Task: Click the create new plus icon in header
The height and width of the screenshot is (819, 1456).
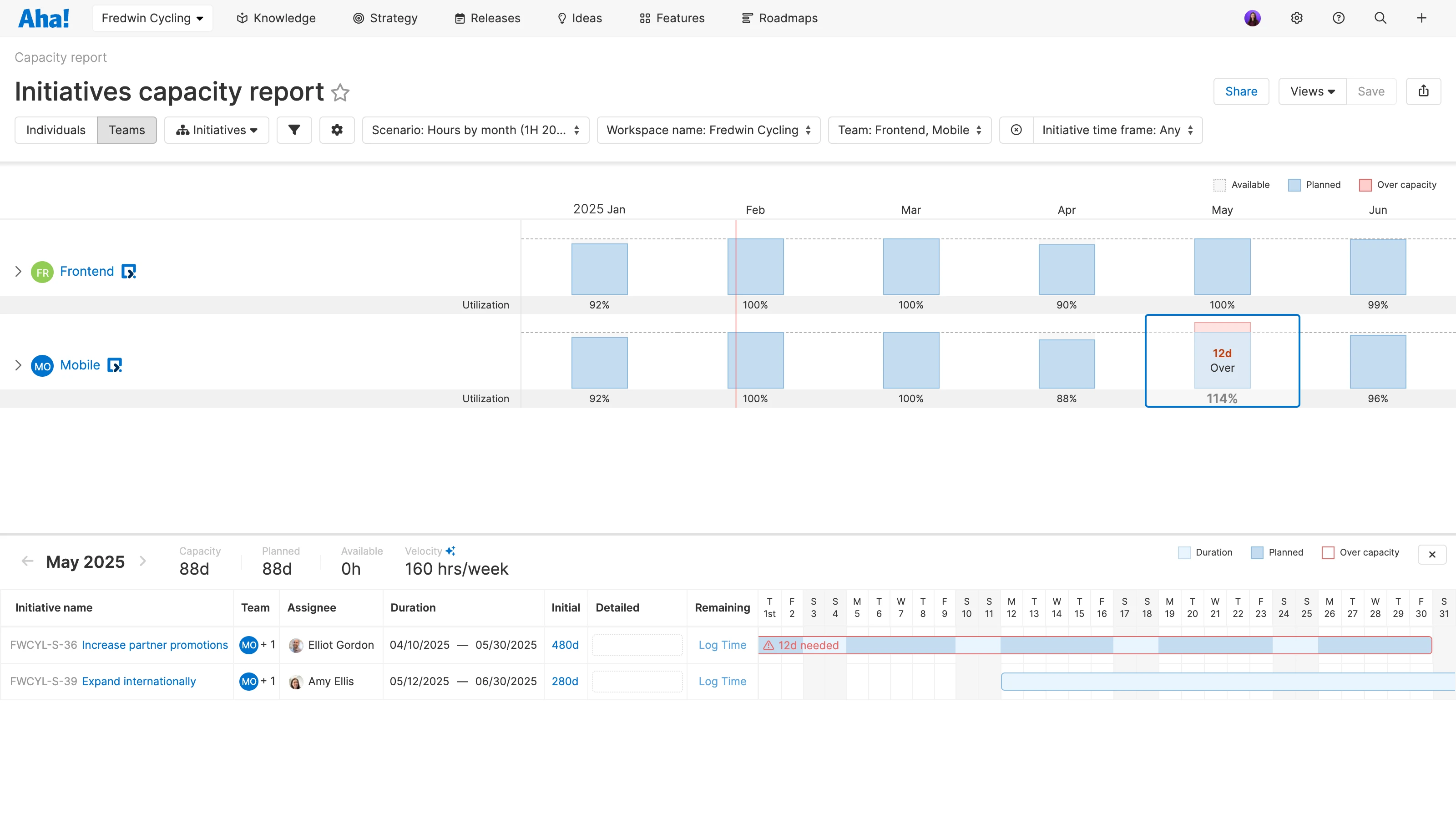Action: [1421, 18]
